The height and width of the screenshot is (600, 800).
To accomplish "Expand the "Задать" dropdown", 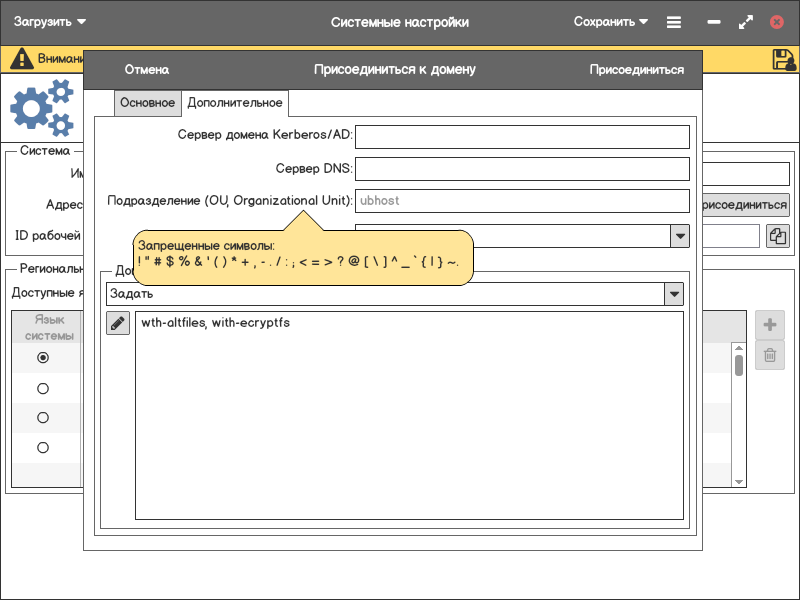I will [674, 294].
